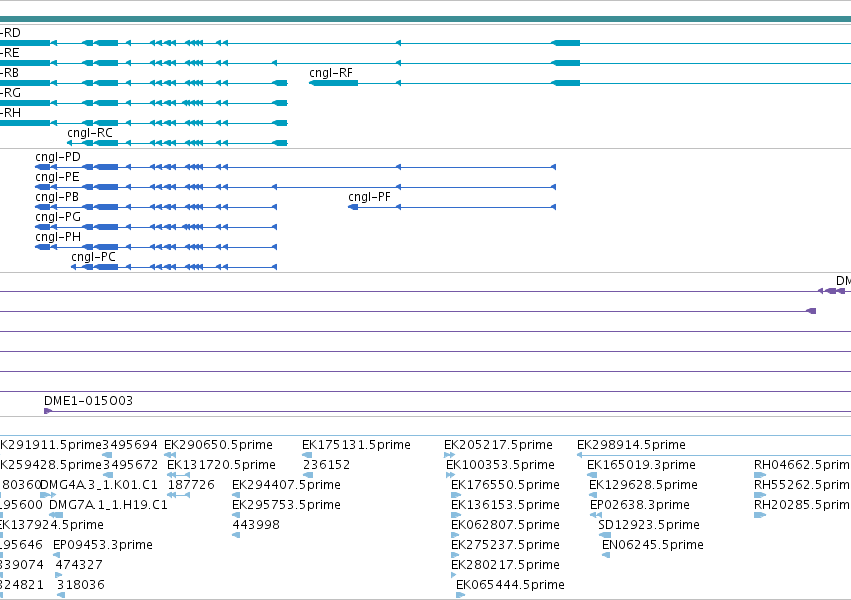Click the 187726 alignment feature
Viewport: 851px width, 600px height.
coord(179,495)
